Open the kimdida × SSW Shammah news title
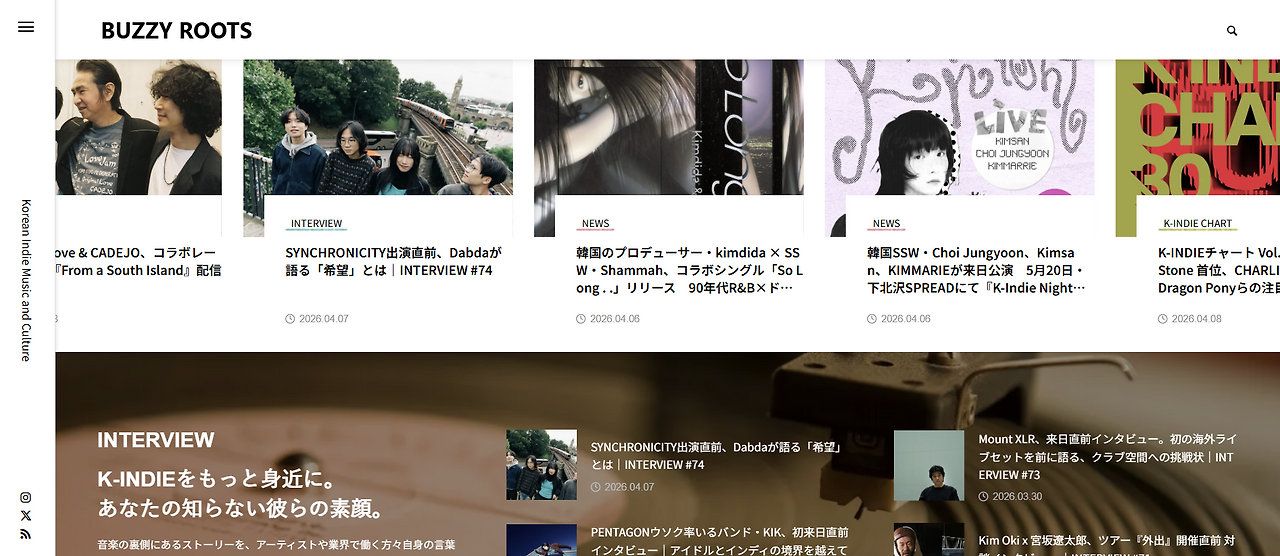1280x556 pixels. click(x=689, y=270)
